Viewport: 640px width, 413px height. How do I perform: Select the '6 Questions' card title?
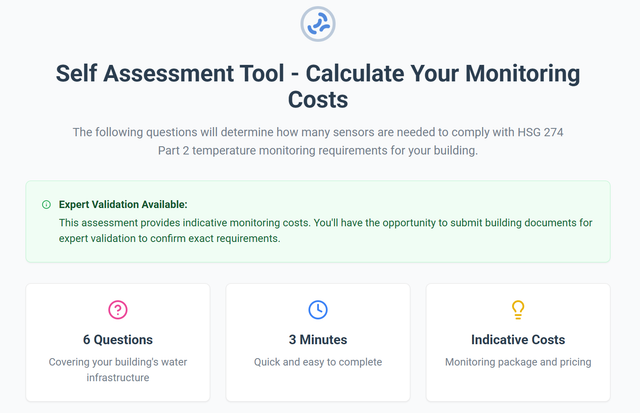(x=118, y=340)
